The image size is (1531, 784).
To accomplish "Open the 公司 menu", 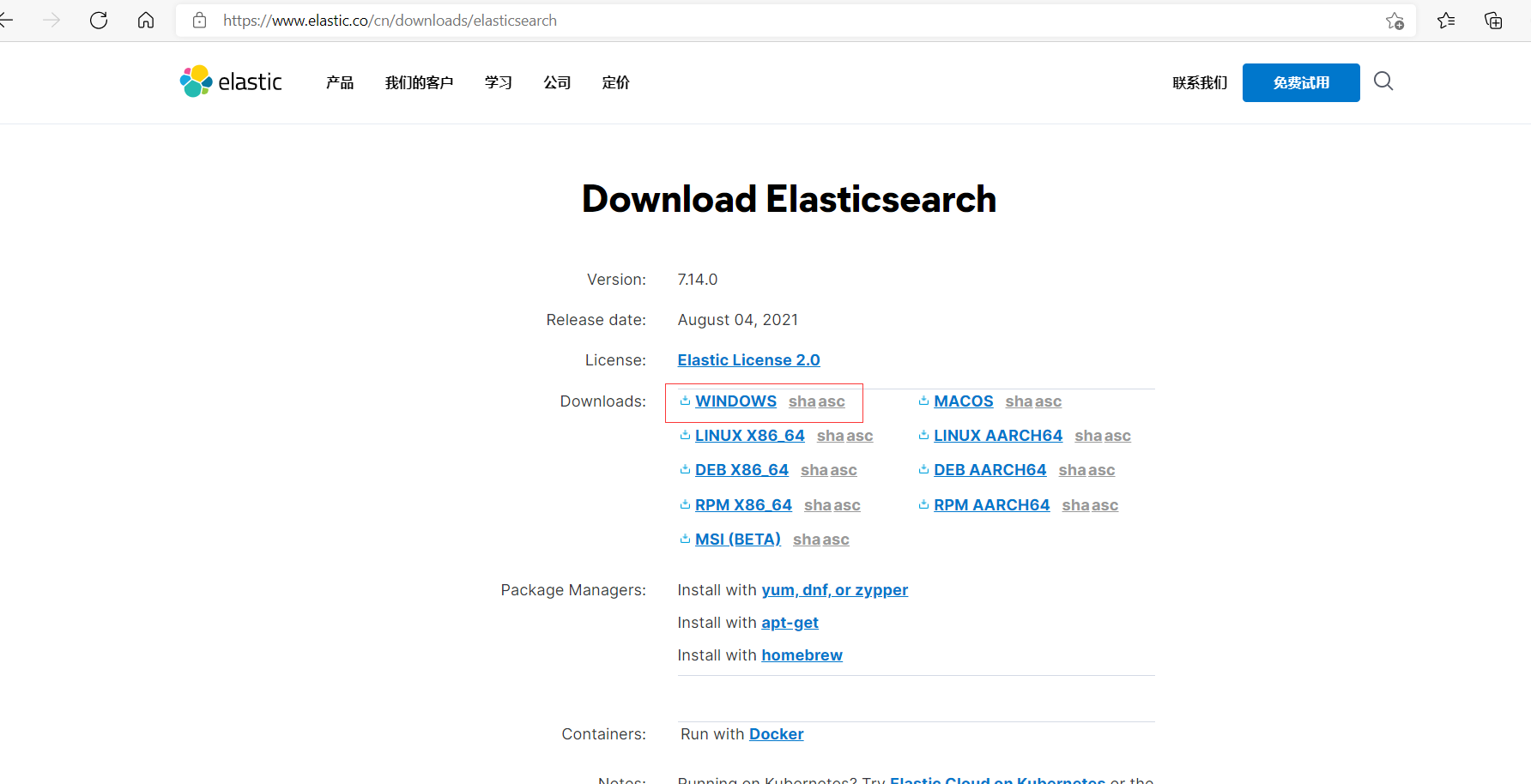I will coord(557,82).
